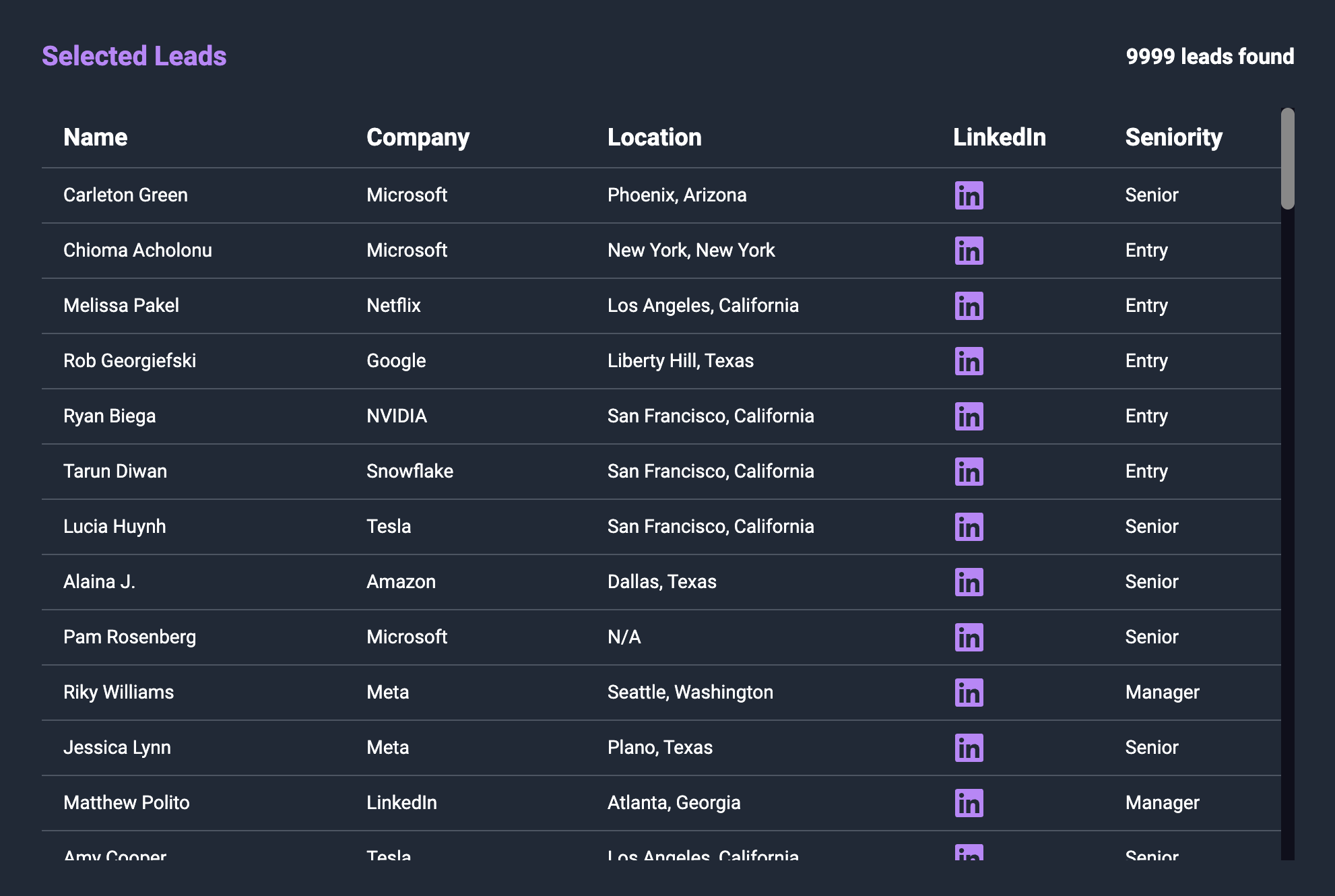Click the Selected Leads heading
This screenshot has width=1335, height=896.
(134, 56)
